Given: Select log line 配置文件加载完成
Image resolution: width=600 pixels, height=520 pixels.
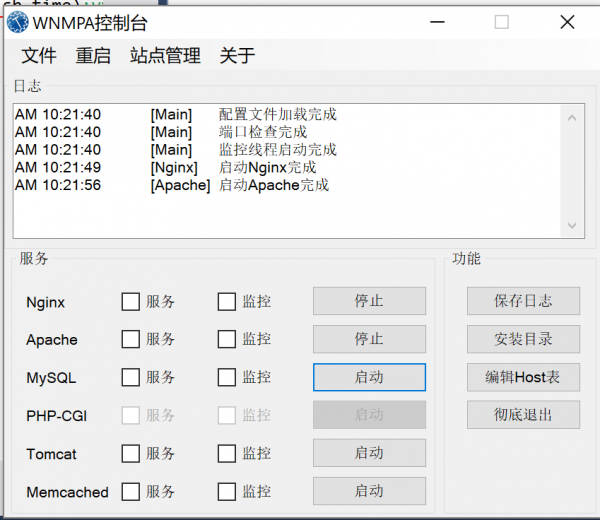Looking at the screenshot, I should coord(278,114).
